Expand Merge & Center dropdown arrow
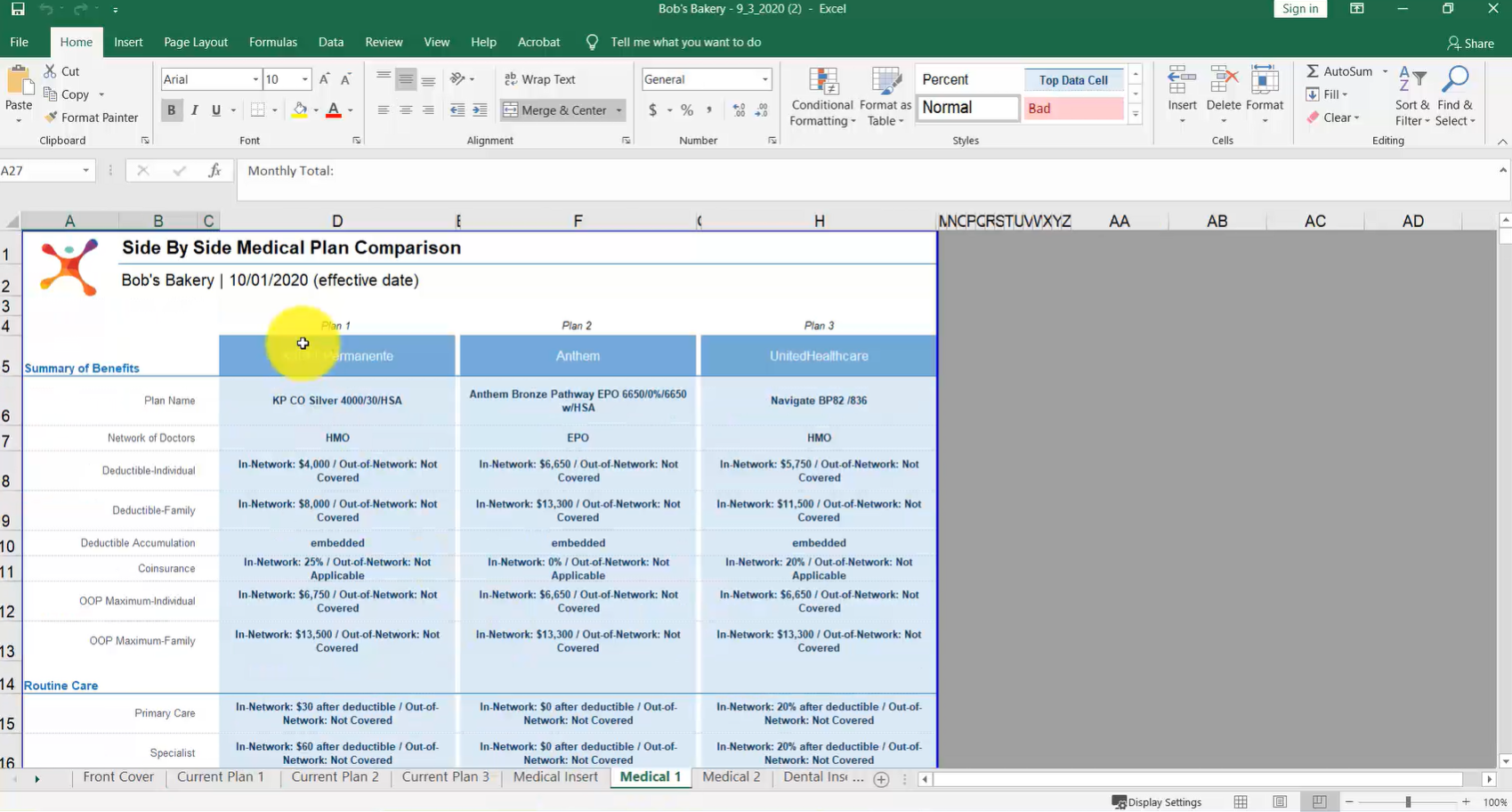 point(619,110)
